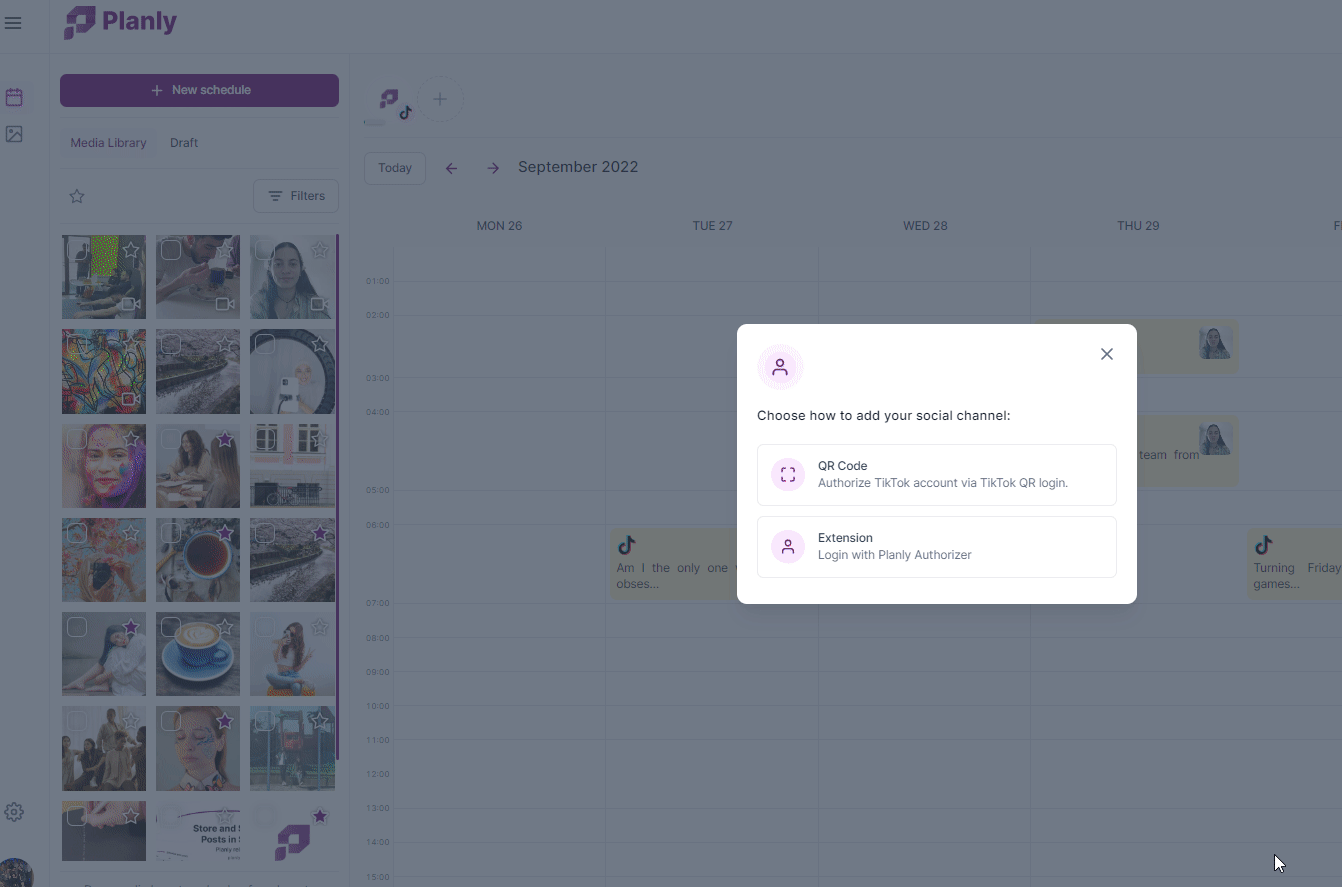This screenshot has height=887, width=1342.
Task: Star the ring light phone thumbnail
Action: click(x=320, y=345)
